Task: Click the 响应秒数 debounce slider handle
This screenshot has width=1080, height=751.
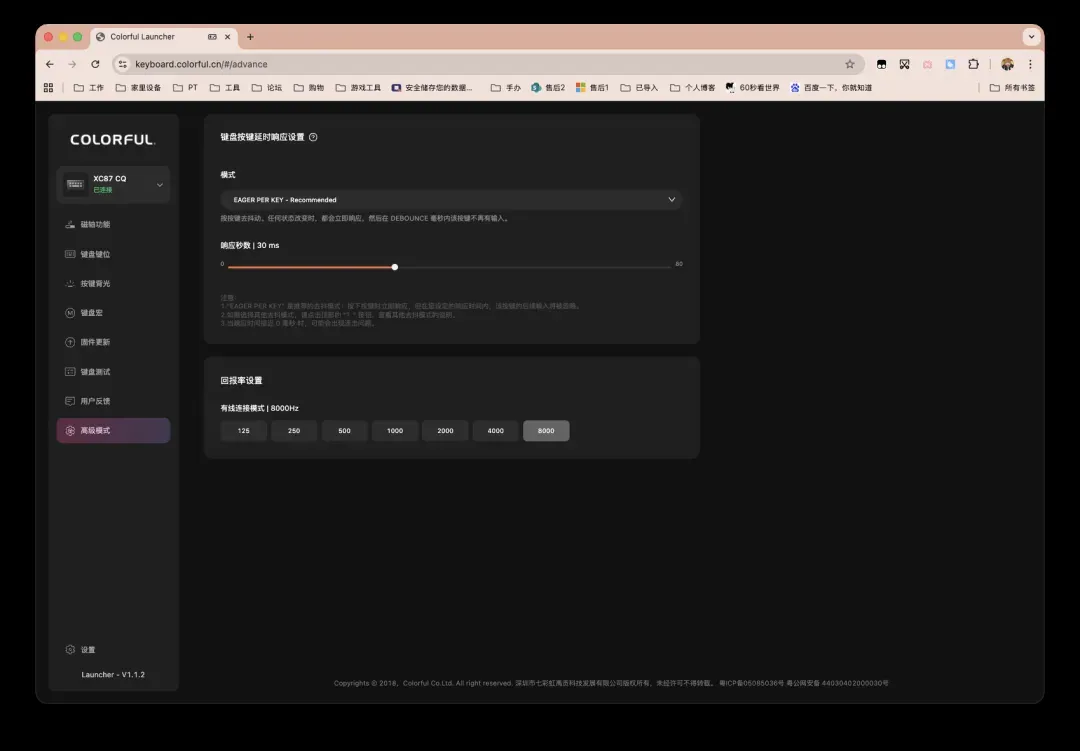Action: [395, 267]
